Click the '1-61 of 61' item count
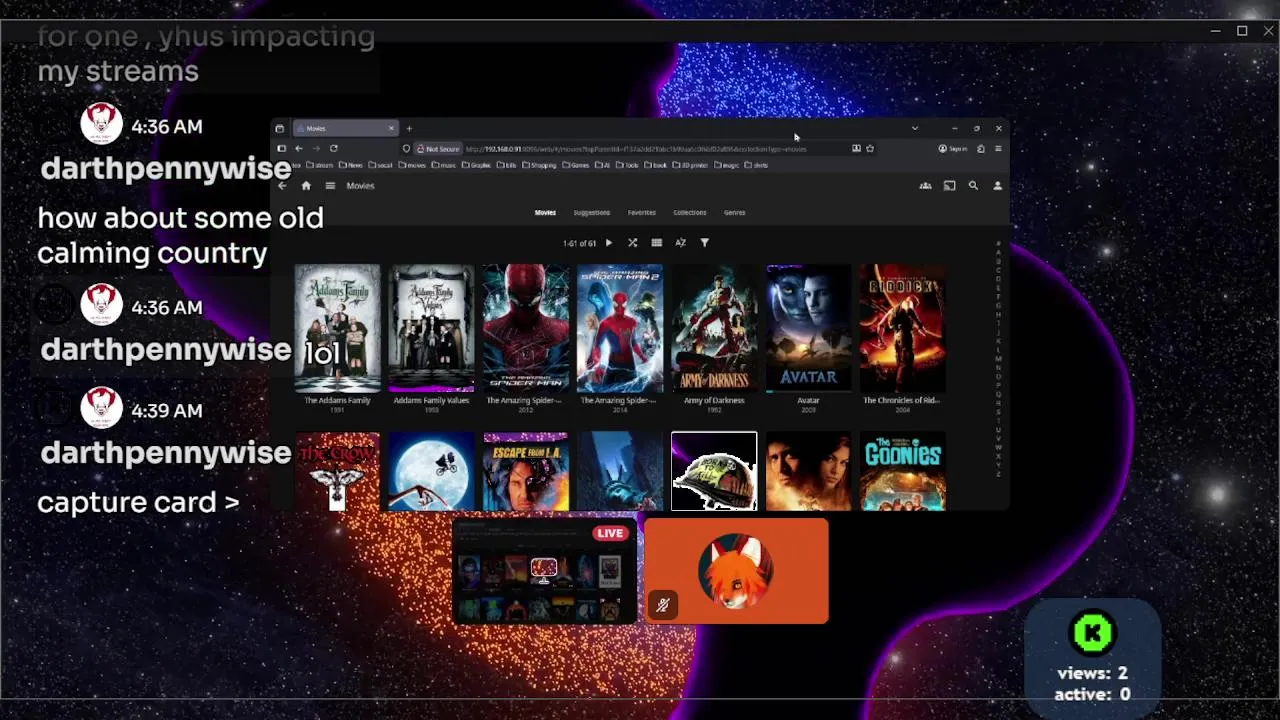1280x720 pixels. click(x=579, y=243)
